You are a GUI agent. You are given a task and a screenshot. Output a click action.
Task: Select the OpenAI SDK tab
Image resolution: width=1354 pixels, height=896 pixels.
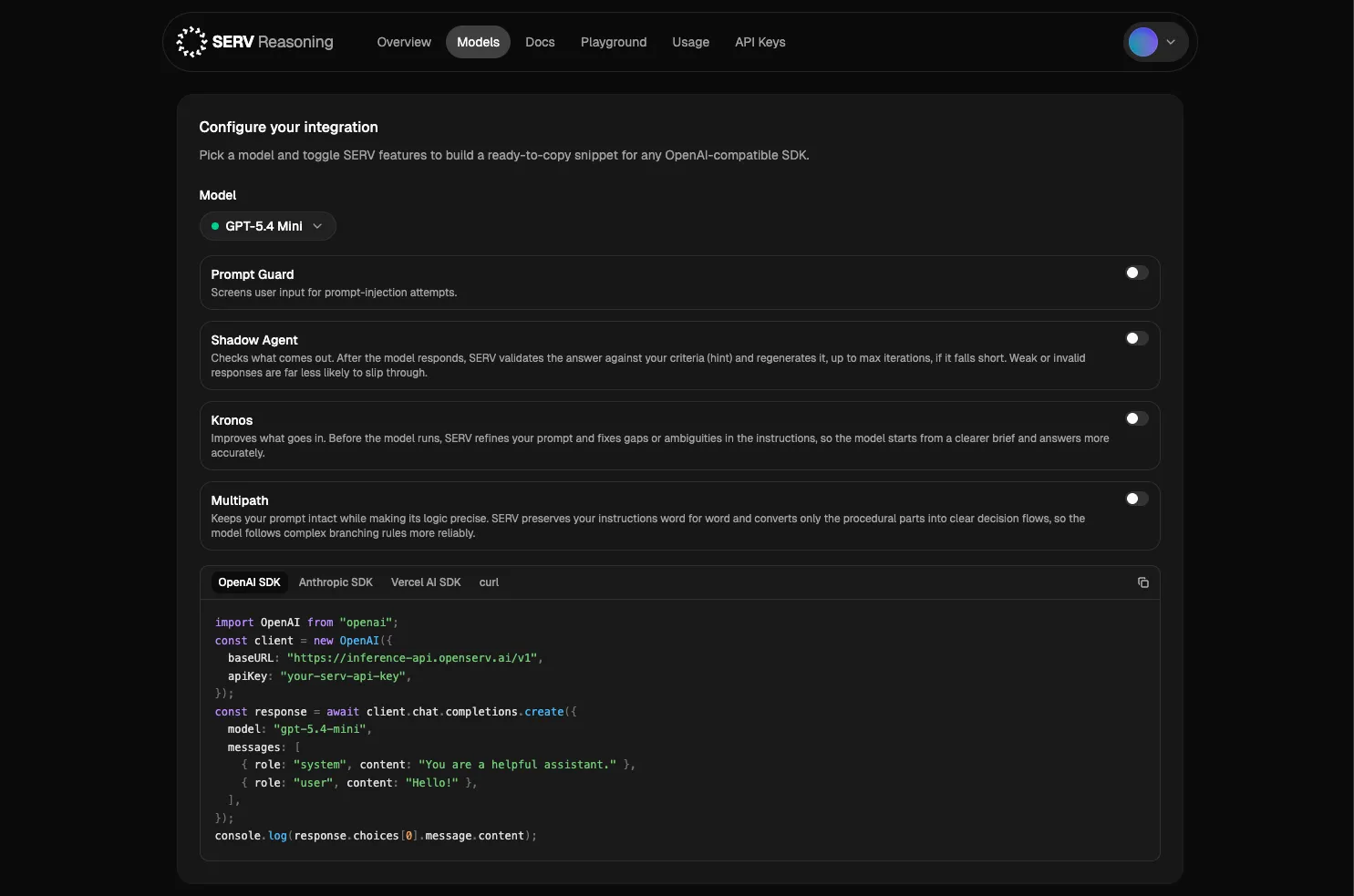click(x=249, y=582)
